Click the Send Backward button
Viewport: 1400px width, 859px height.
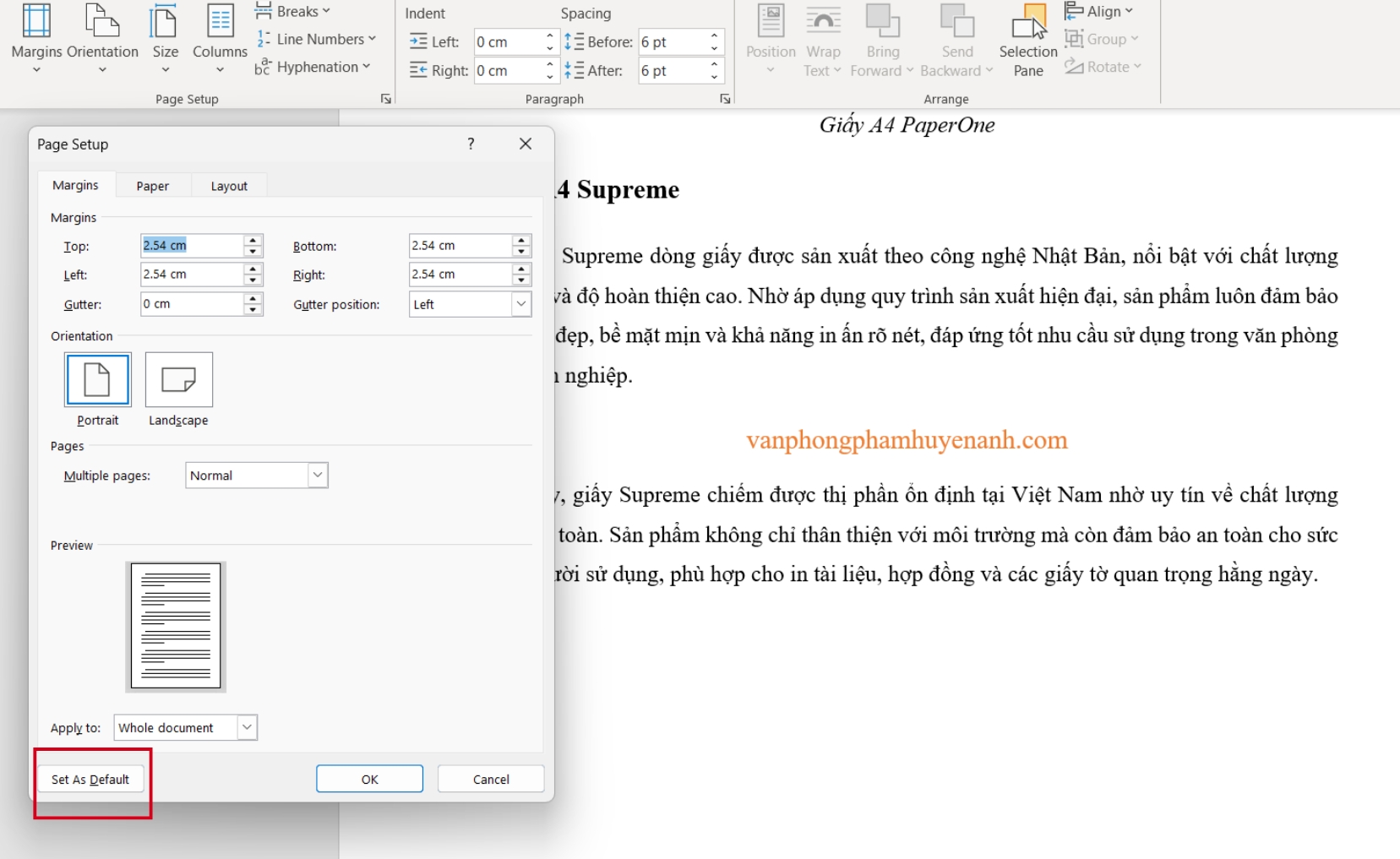pyautogui.click(x=956, y=39)
